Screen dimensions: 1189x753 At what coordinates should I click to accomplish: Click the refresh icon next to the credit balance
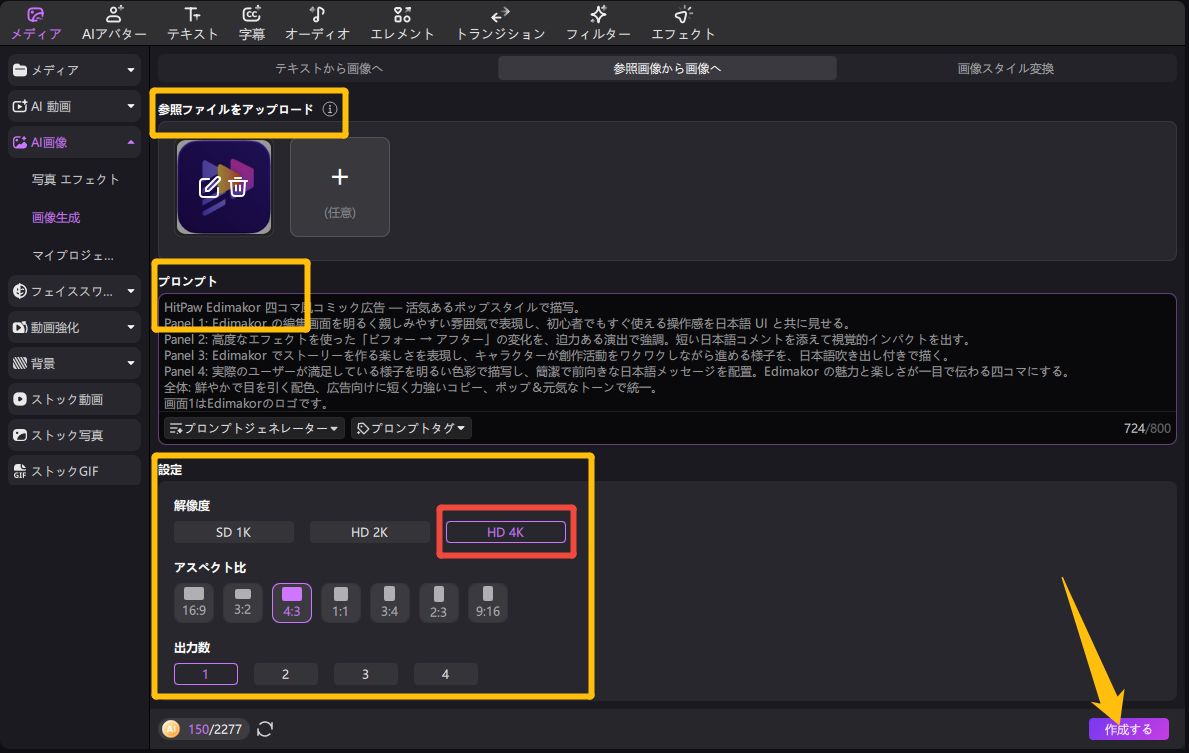[x=264, y=729]
